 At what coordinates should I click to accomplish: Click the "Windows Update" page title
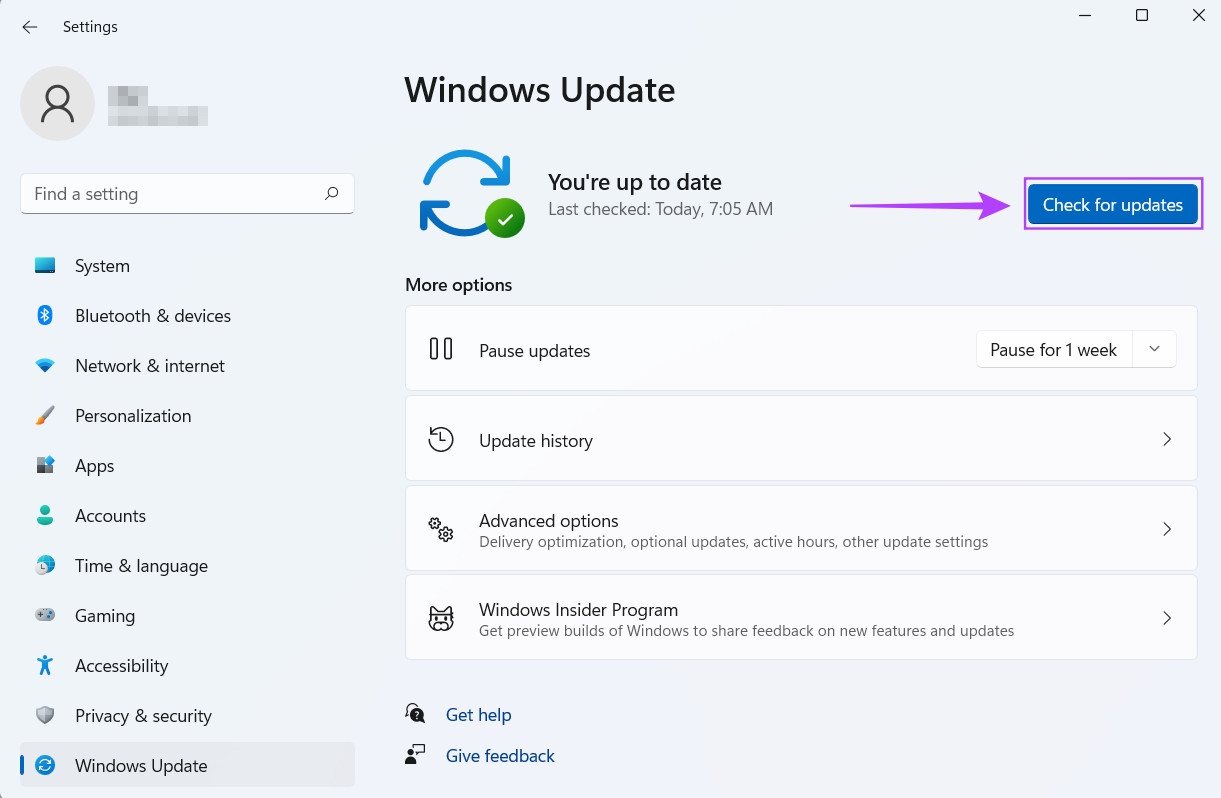tap(540, 90)
